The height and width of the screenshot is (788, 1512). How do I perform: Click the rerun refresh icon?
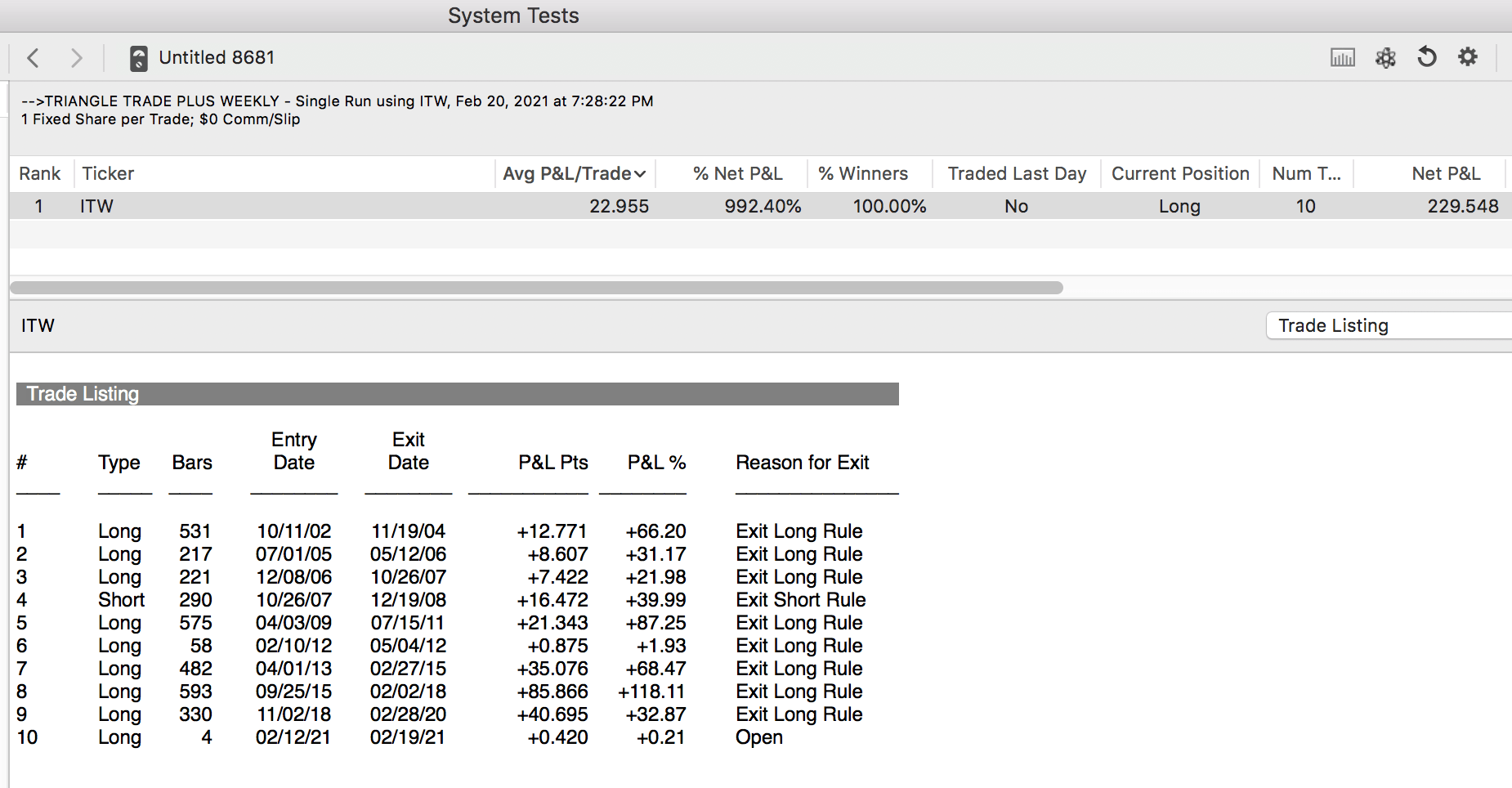pyautogui.click(x=1427, y=56)
